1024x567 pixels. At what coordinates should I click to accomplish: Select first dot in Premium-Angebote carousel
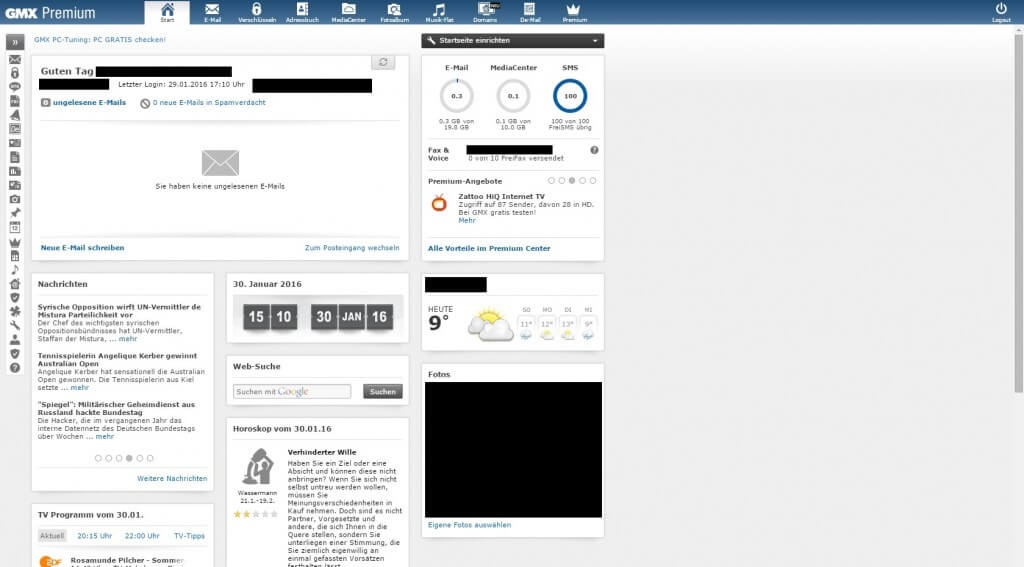[x=551, y=181]
